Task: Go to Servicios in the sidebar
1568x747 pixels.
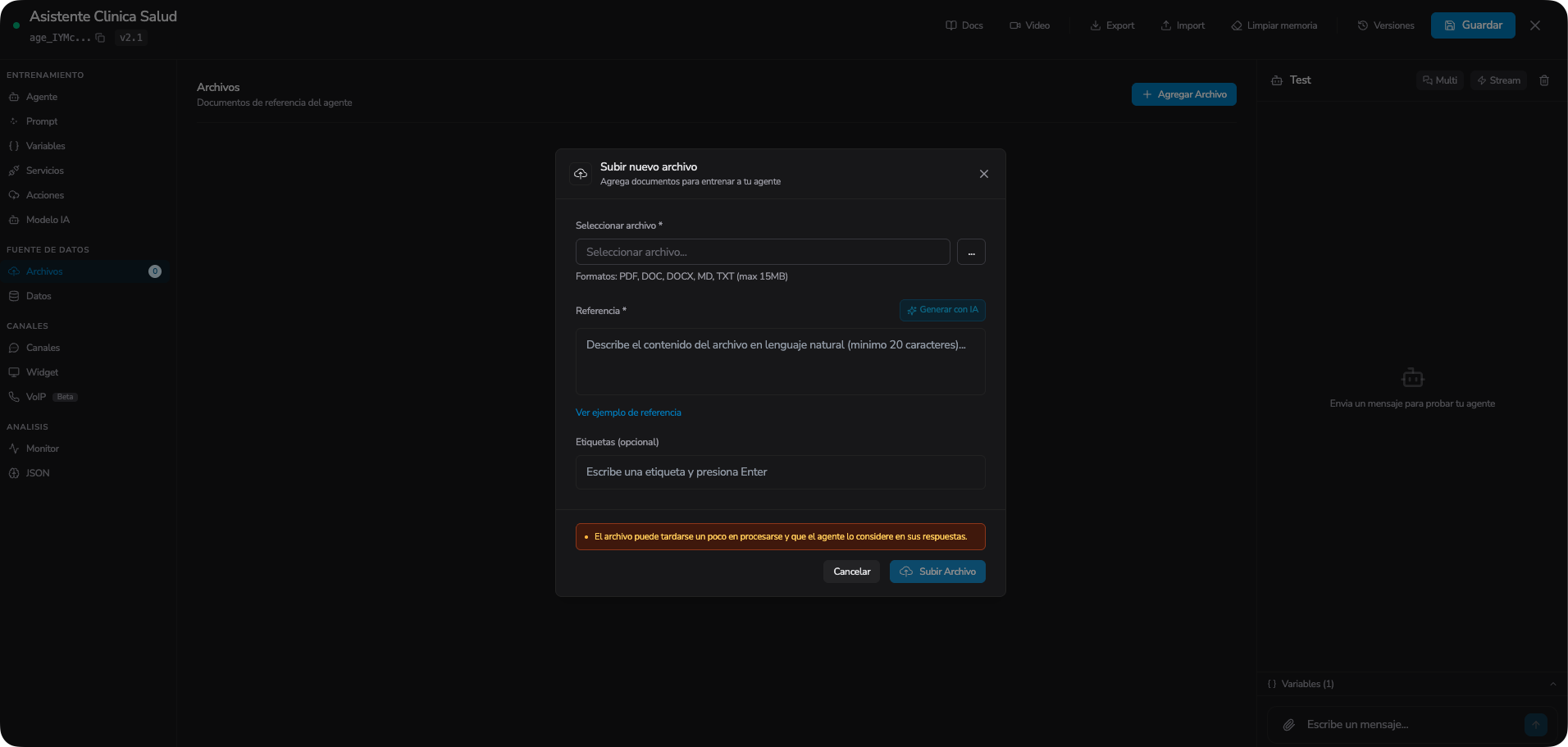Action: click(x=85, y=171)
